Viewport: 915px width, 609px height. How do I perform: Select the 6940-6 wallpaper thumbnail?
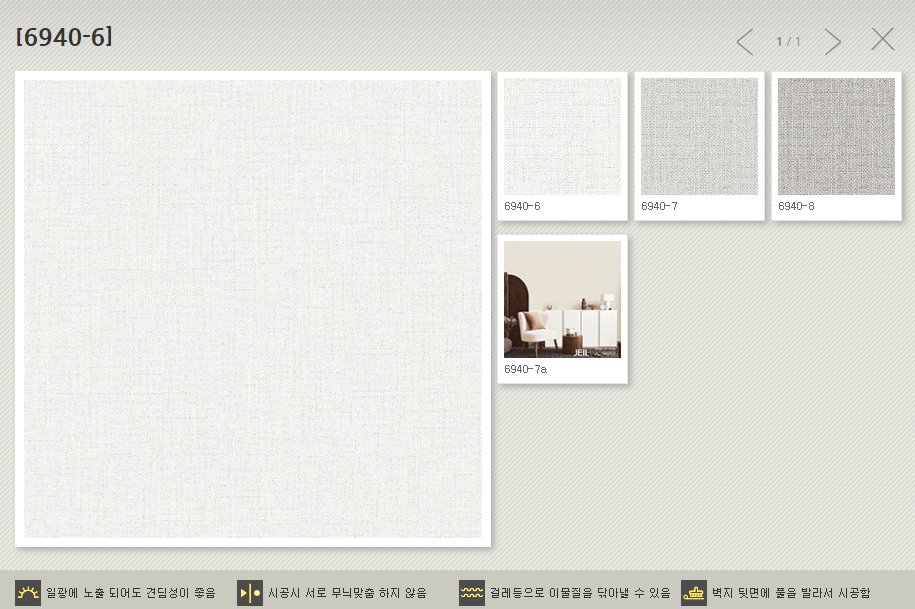click(562, 136)
